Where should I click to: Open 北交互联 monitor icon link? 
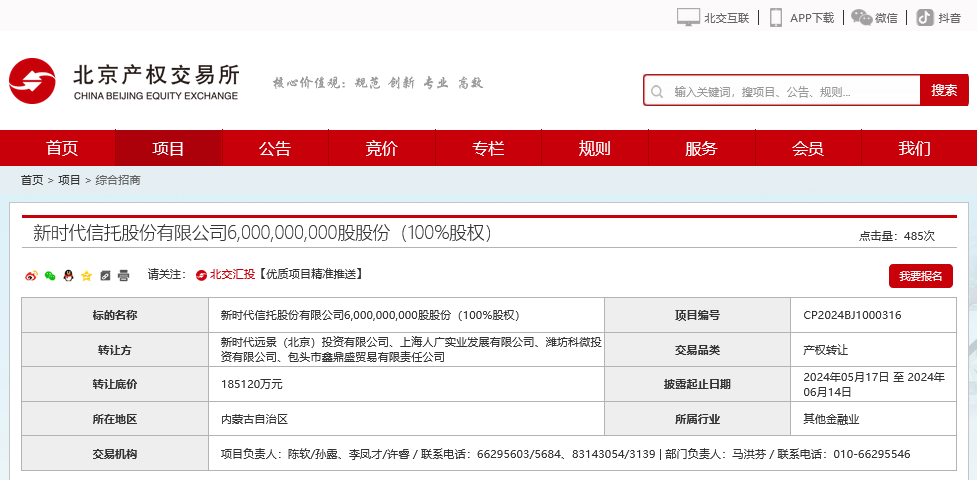pos(713,17)
